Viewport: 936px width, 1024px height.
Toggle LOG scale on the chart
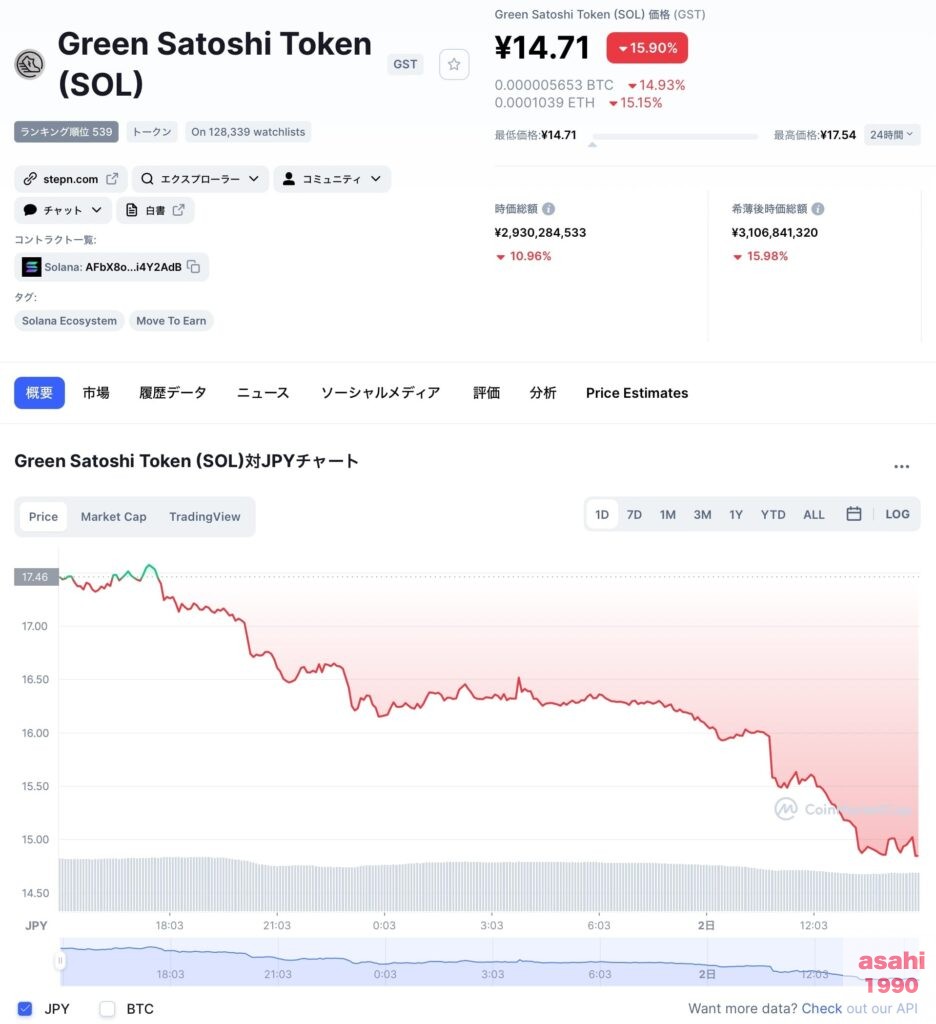point(897,514)
